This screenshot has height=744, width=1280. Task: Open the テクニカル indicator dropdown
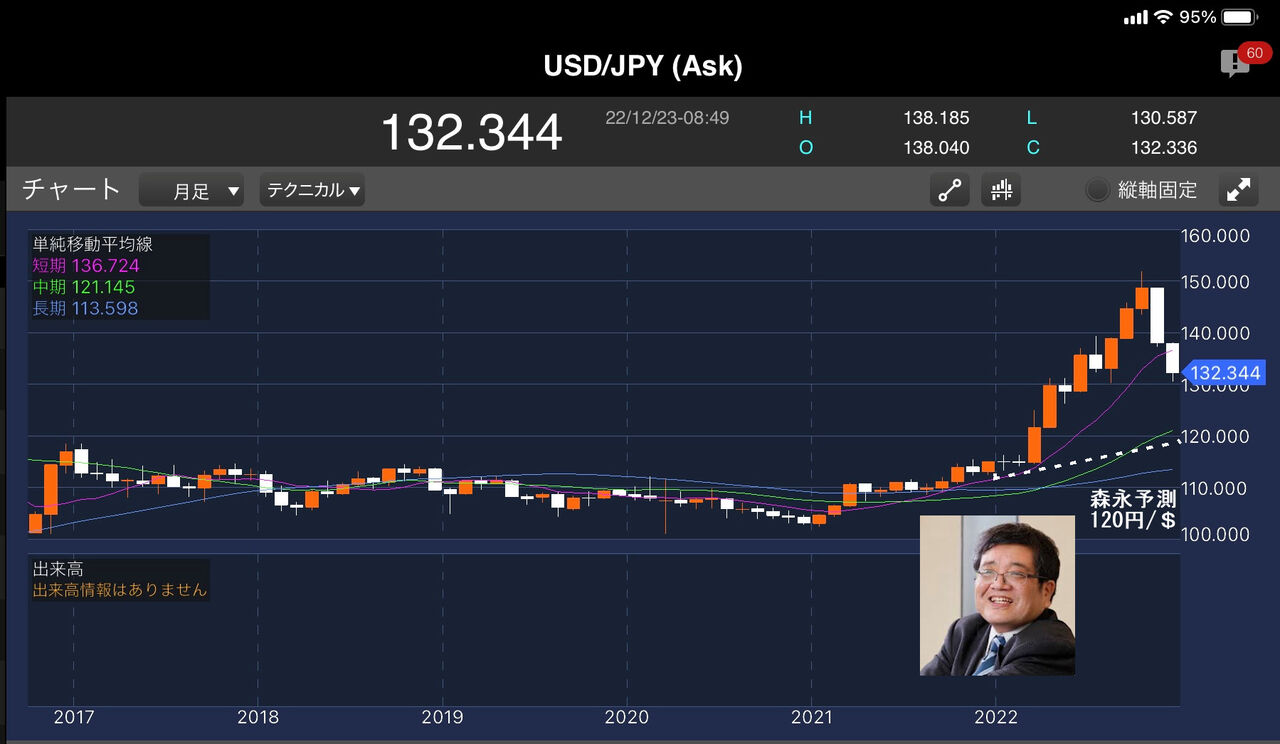pos(312,190)
